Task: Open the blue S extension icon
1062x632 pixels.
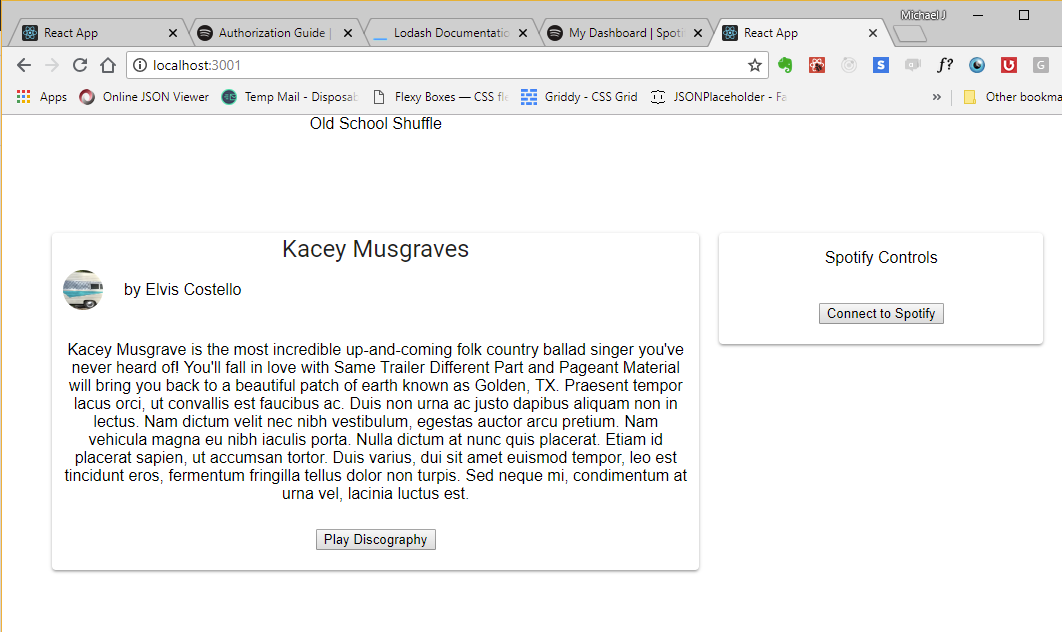Action: click(x=880, y=65)
